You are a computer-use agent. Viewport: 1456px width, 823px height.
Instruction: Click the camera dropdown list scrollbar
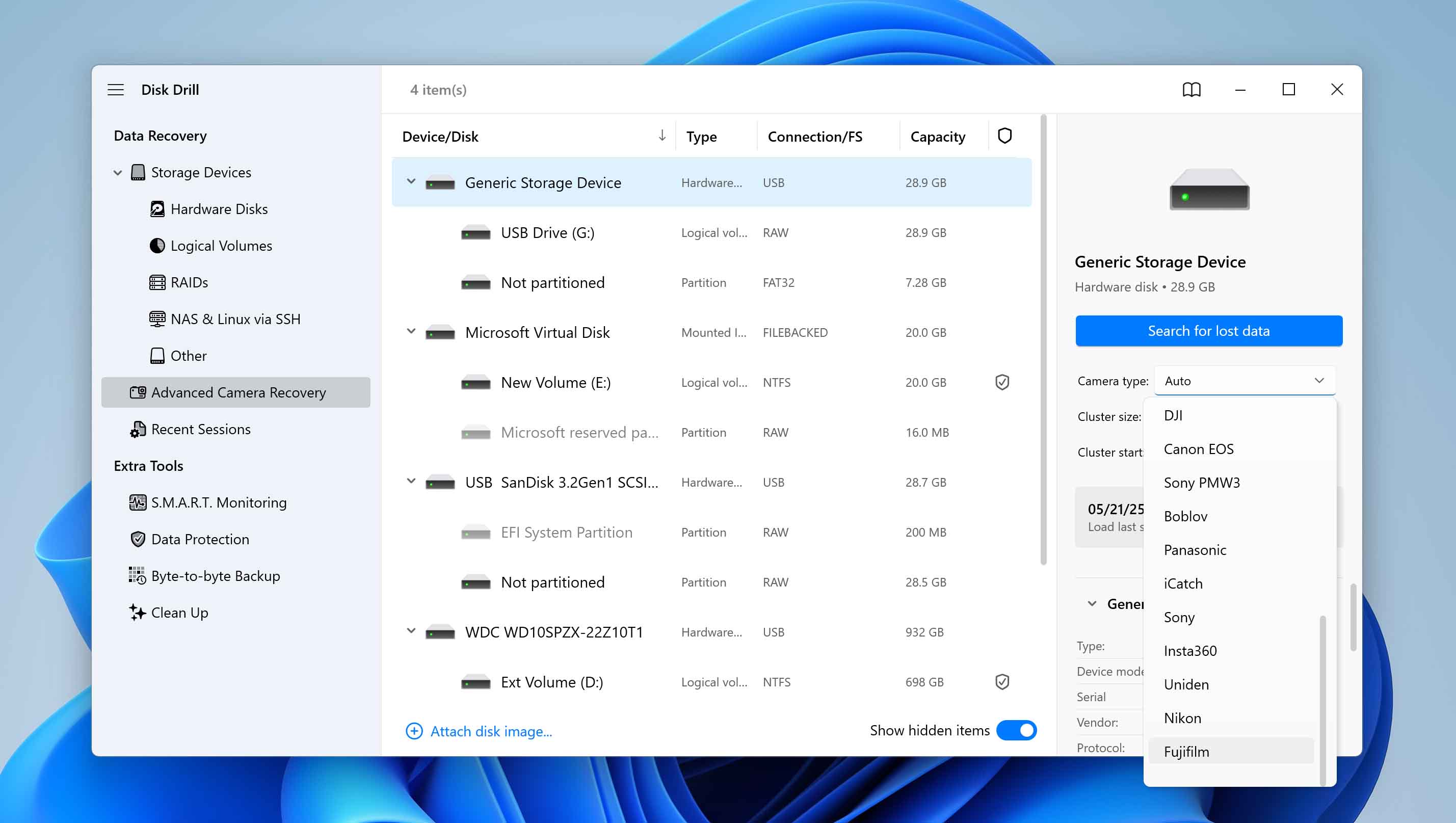coord(1322,700)
